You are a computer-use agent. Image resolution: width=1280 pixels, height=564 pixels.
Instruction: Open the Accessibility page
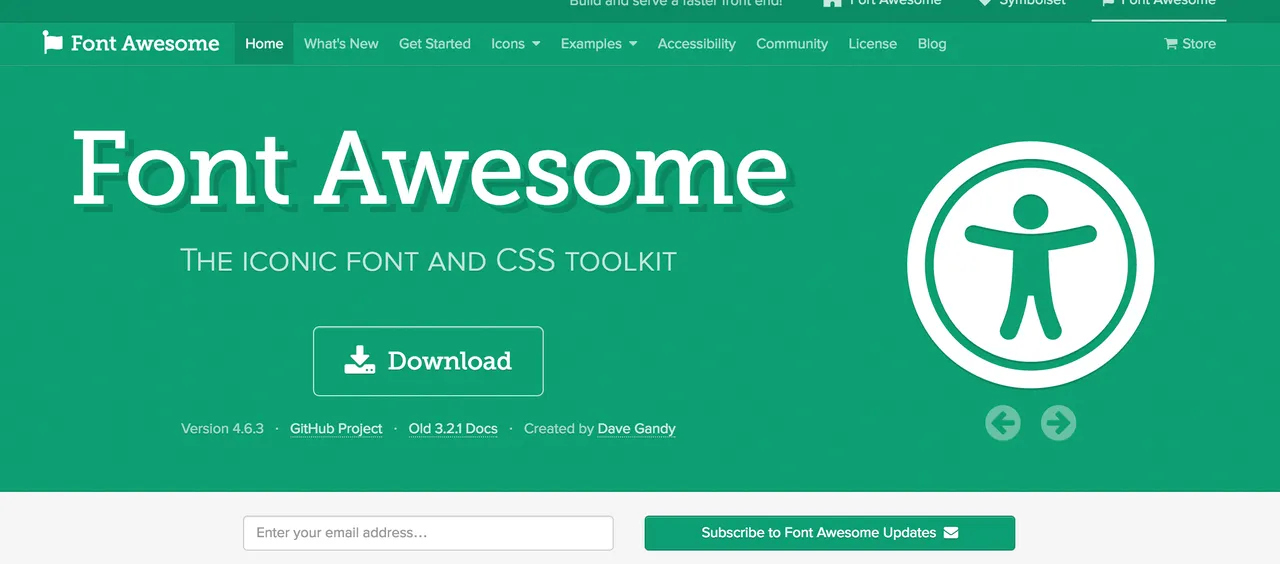(x=697, y=44)
